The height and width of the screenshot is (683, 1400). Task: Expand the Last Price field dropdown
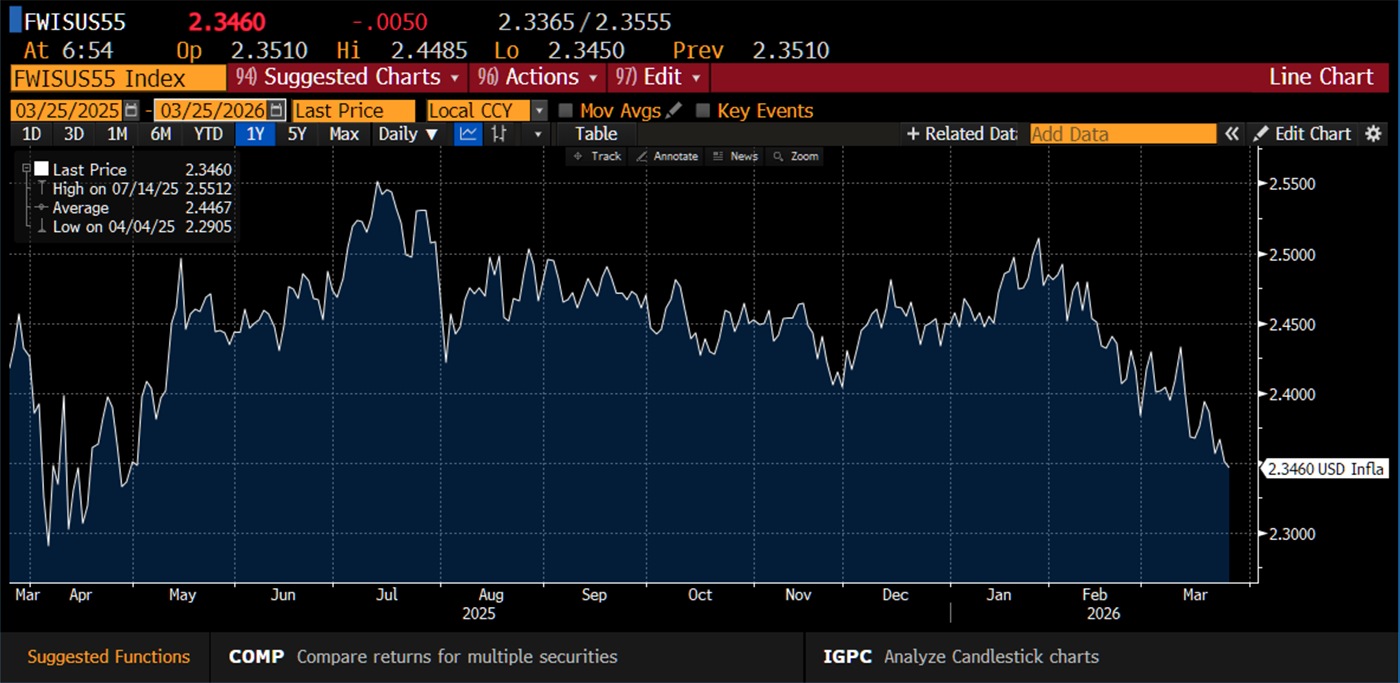353,110
